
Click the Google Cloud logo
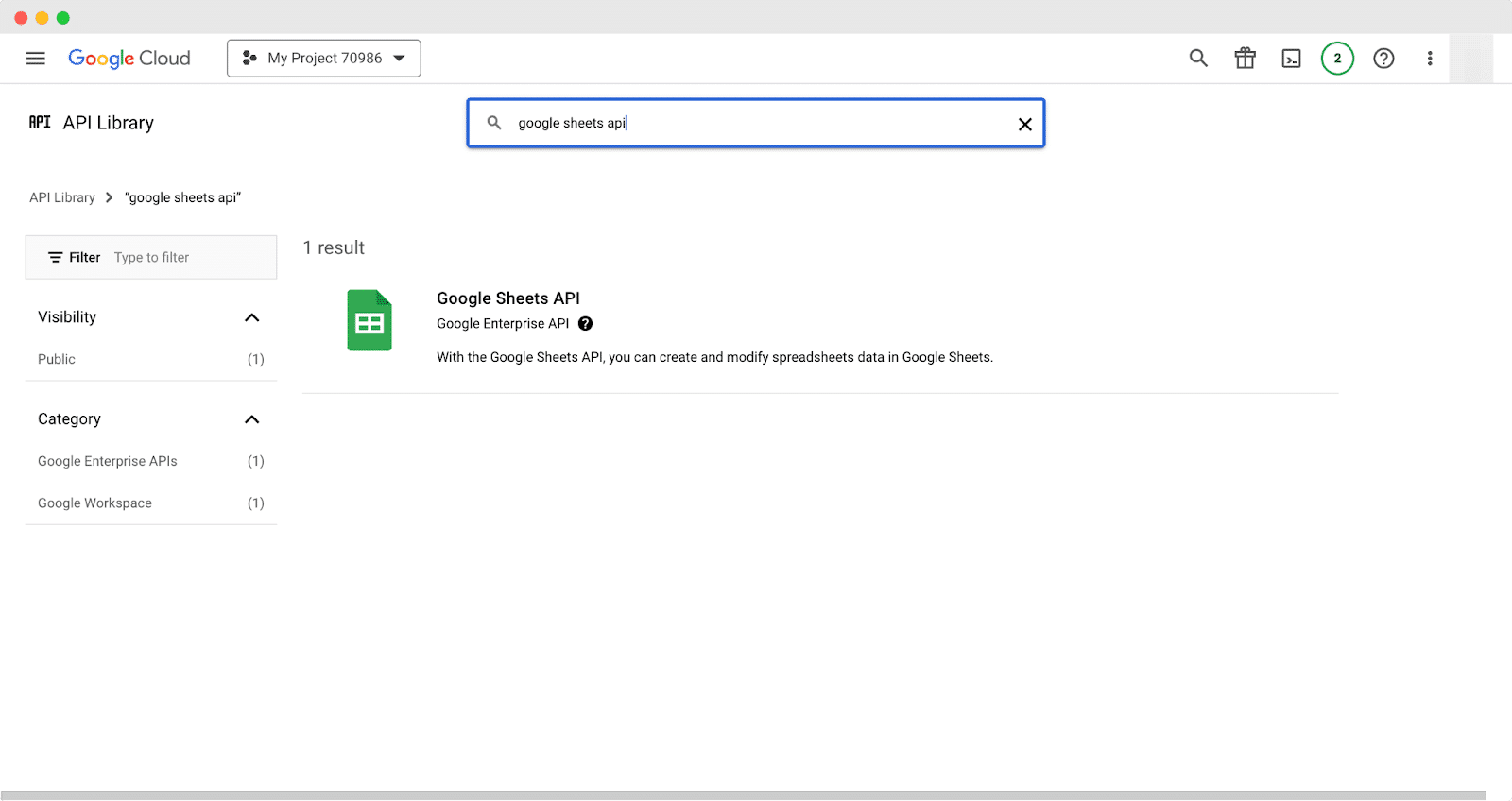[129, 59]
